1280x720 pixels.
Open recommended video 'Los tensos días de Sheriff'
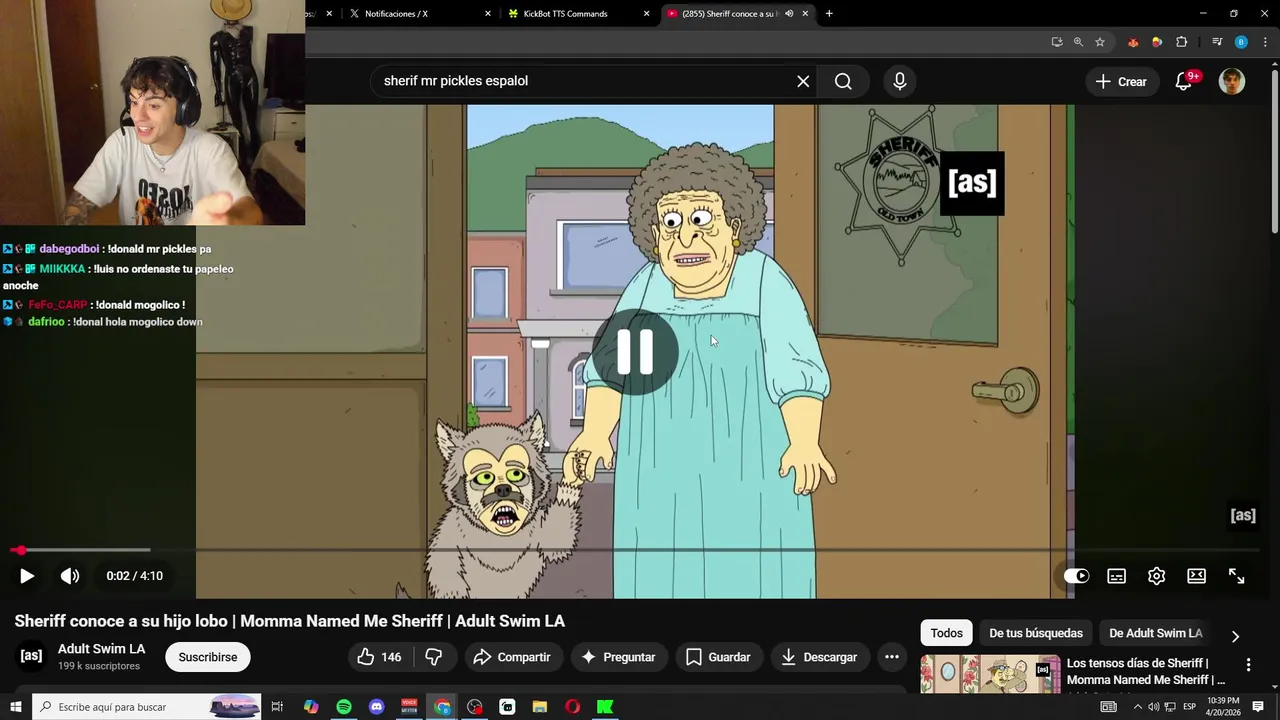click(1145, 671)
